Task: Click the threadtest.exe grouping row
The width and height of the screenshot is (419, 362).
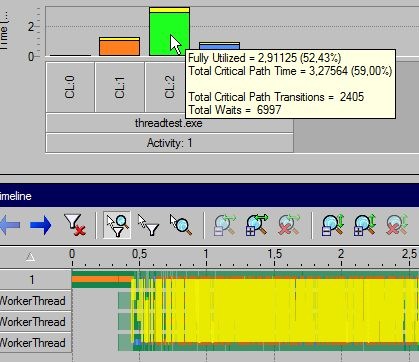Action: (169, 123)
